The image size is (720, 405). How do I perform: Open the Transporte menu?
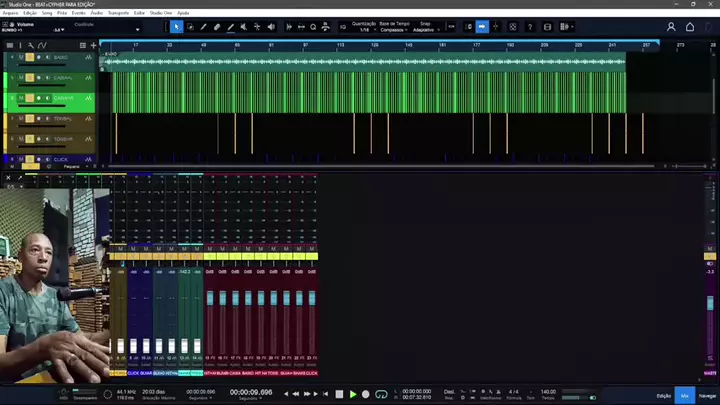point(118,13)
